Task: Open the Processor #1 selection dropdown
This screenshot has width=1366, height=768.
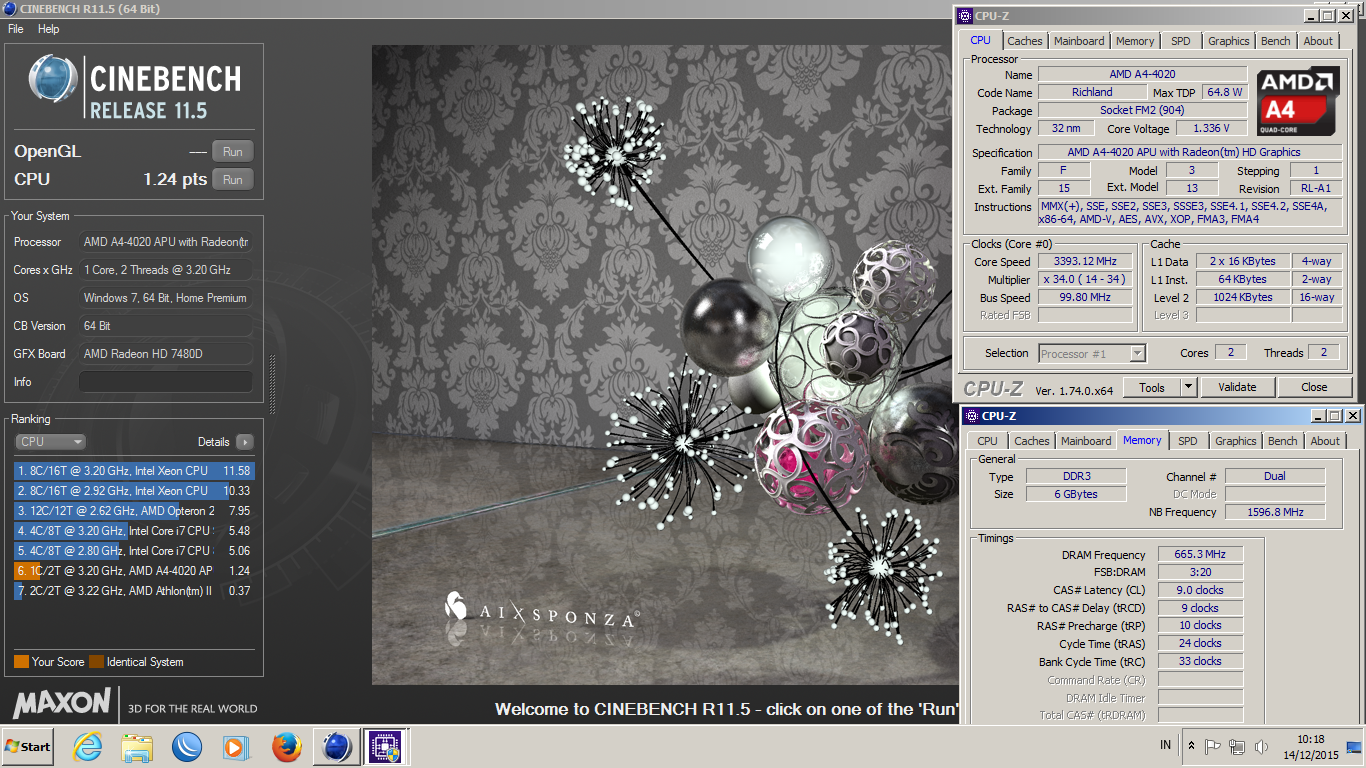Action: pyautogui.click(x=1092, y=353)
